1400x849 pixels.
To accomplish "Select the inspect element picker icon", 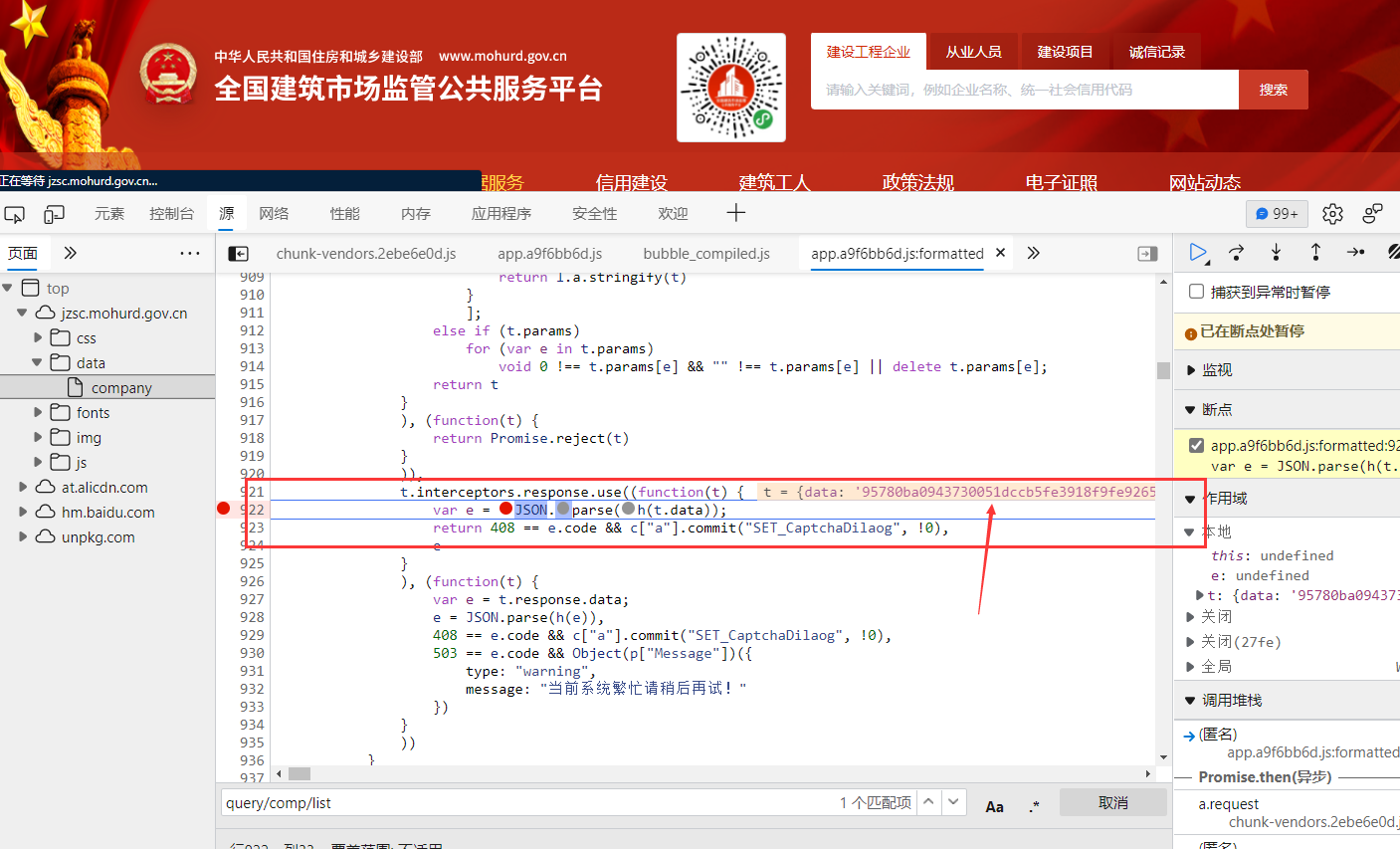I will point(14,214).
